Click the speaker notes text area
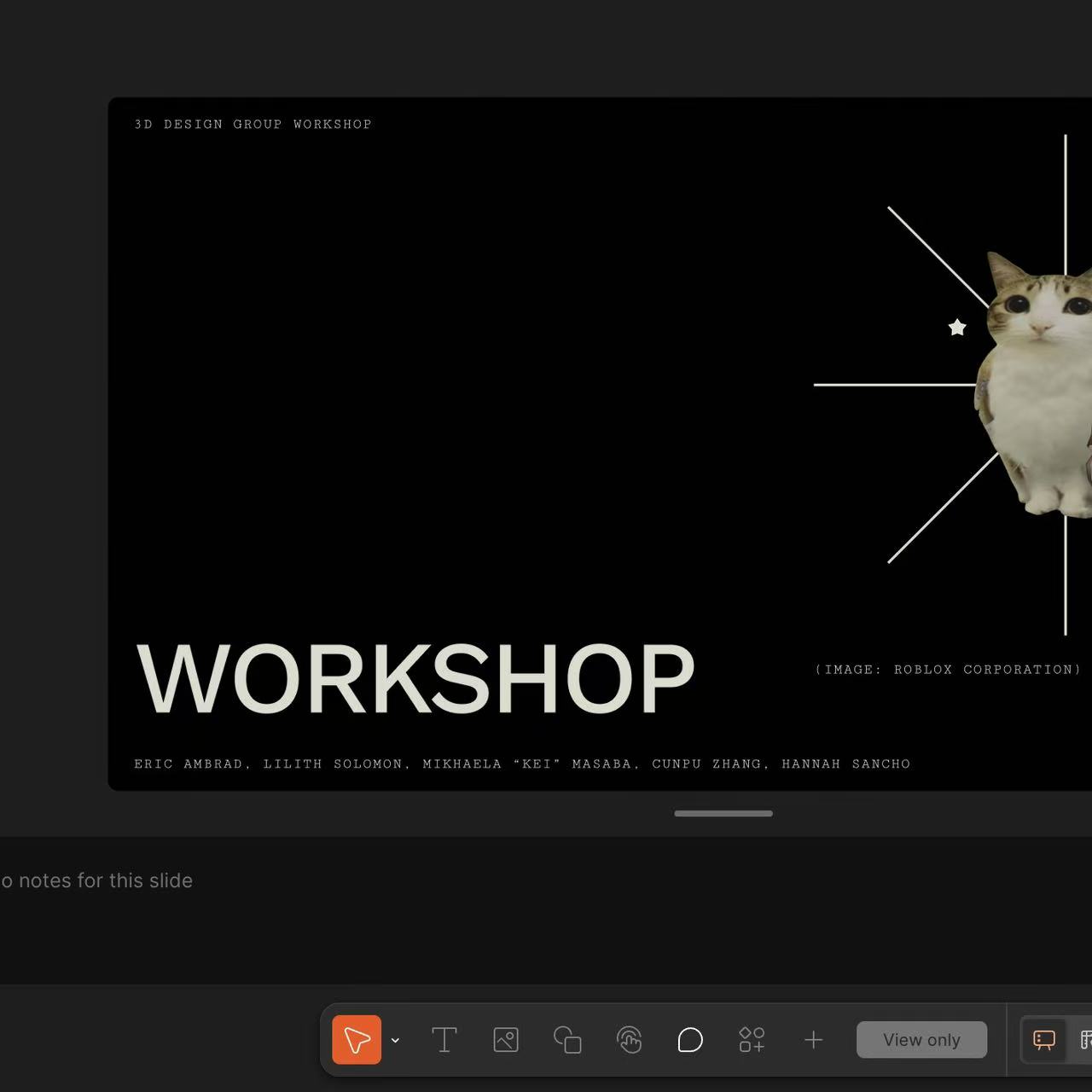This screenshot has height=1092, width=1092. point(97,880)
